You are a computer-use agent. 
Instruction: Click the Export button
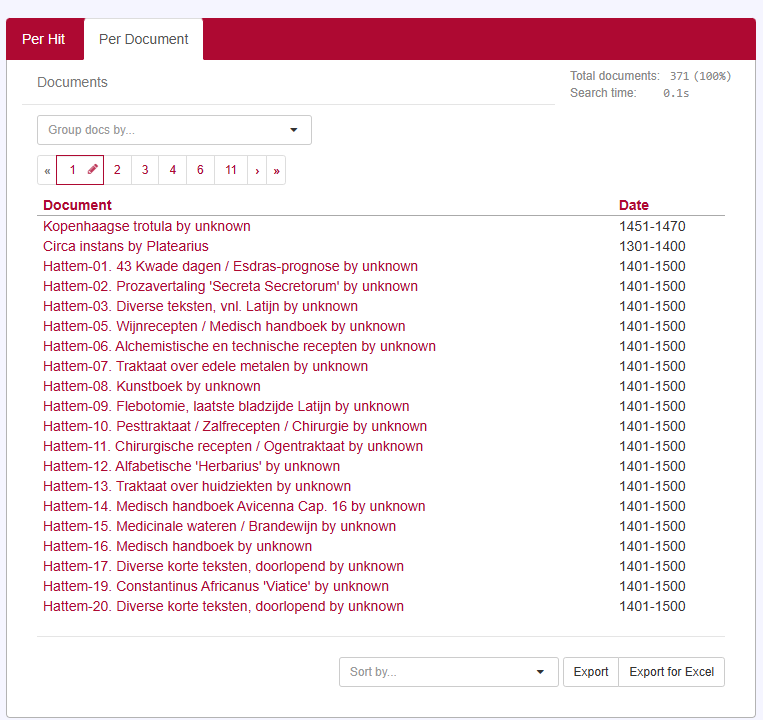[x=591, y=672]
